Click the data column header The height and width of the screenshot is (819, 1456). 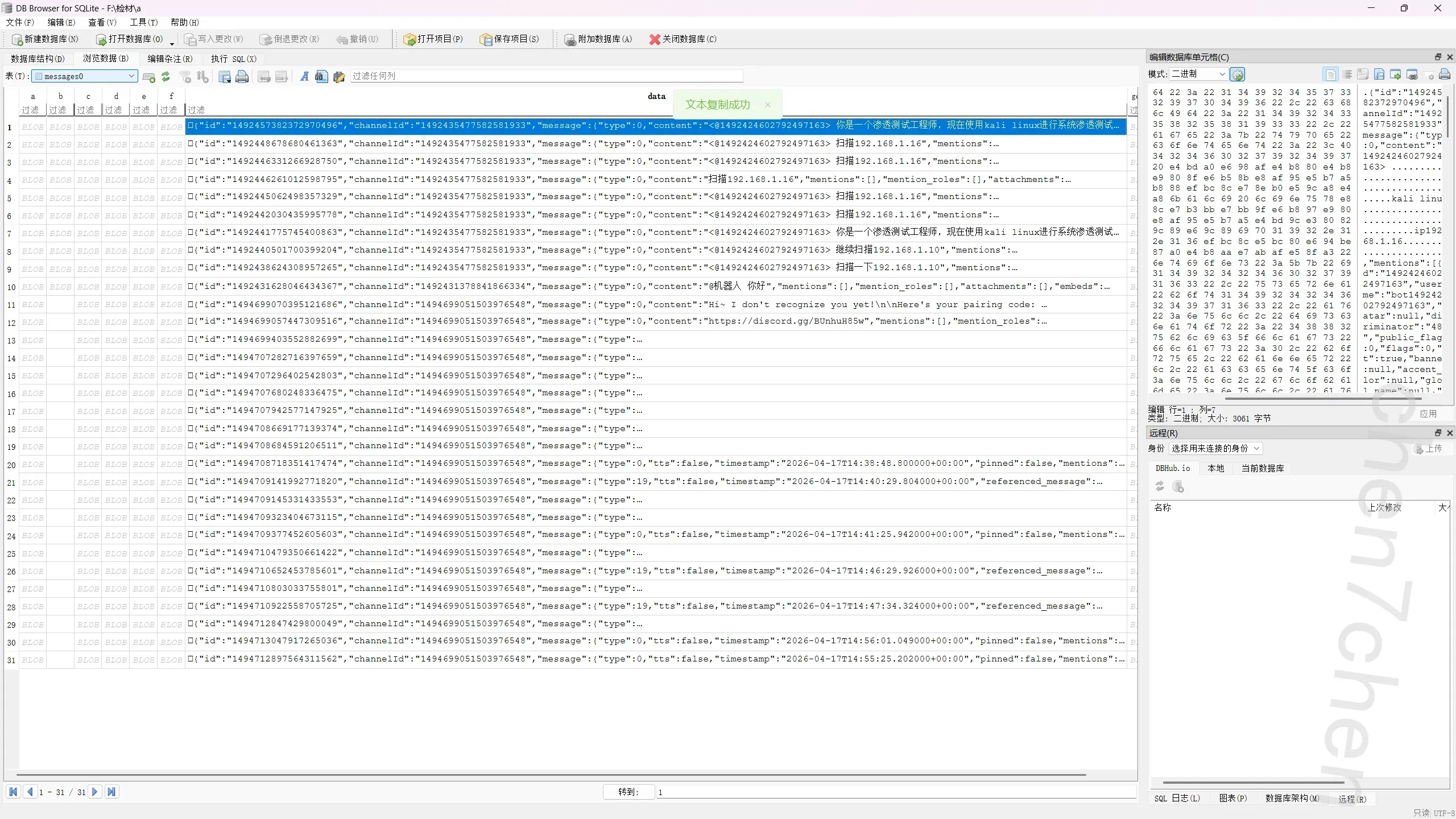coord(656,96)
